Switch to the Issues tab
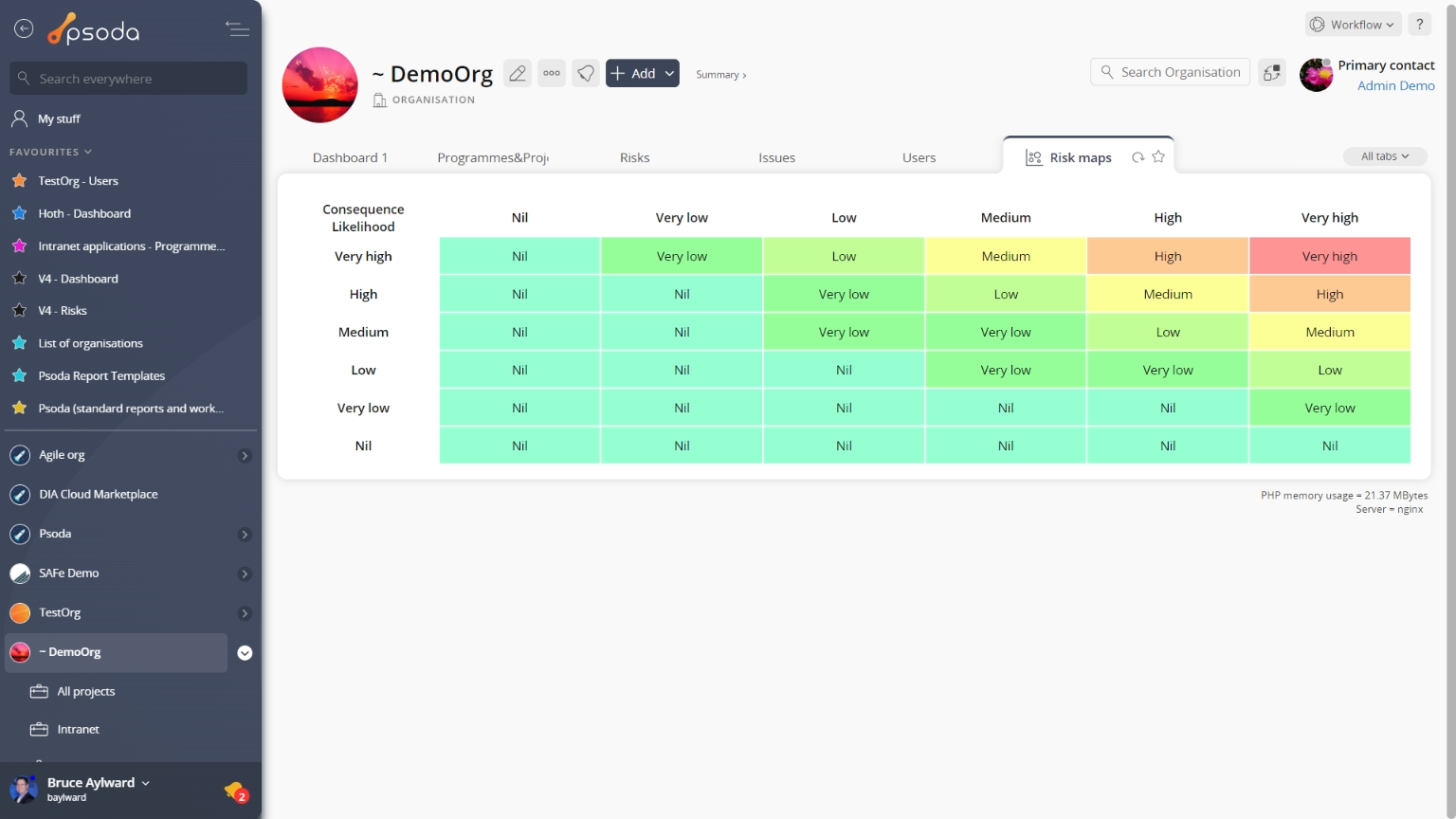 pyautogui.click(x=776, y=157)
